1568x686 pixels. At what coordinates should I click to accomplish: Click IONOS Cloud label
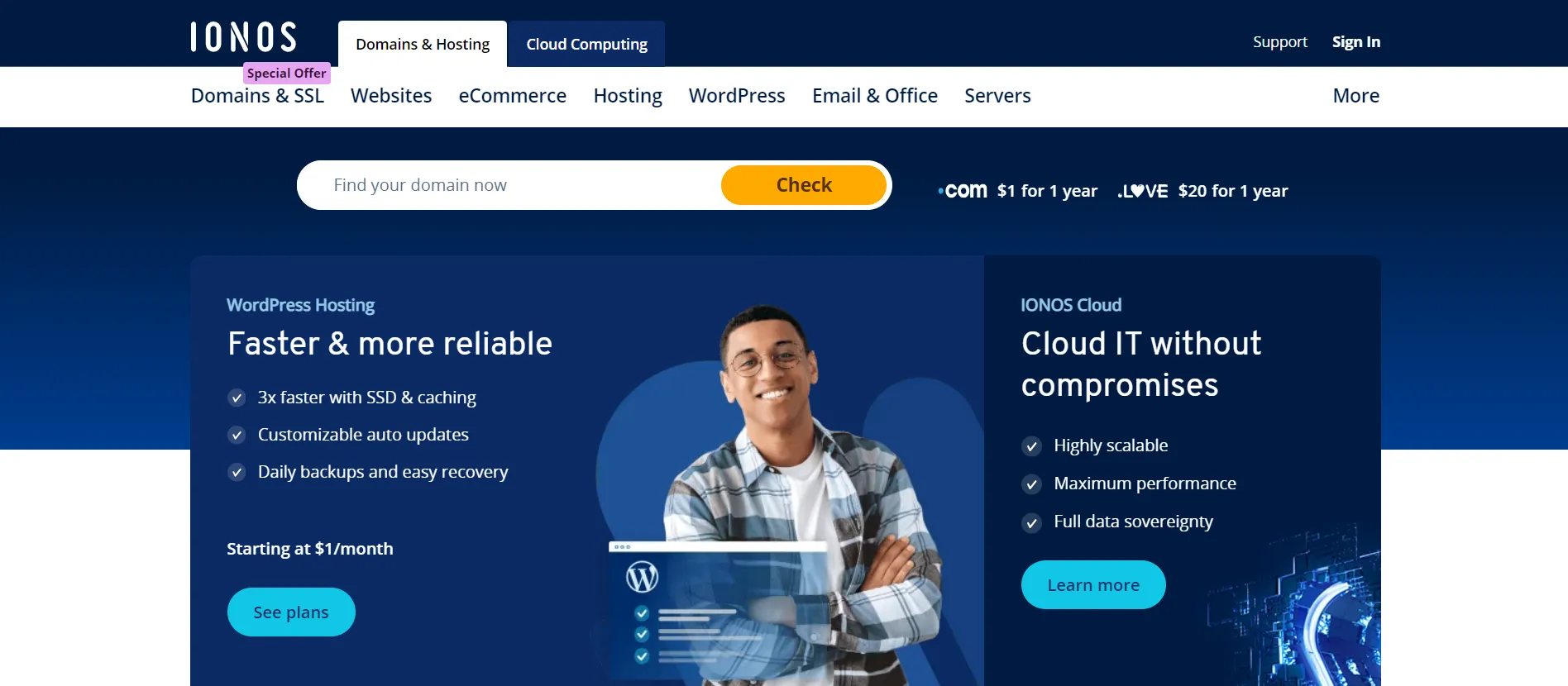[x=1071, y=305]
